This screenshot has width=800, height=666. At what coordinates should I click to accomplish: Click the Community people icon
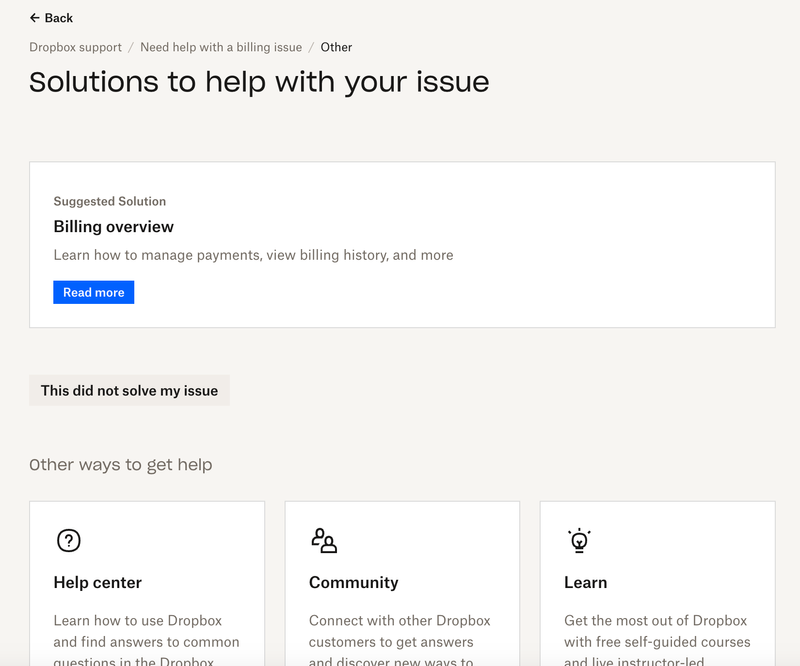coord(324,541)
